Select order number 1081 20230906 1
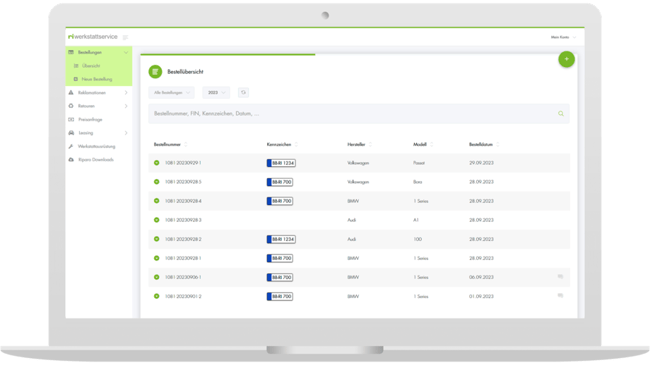Viewport: 650px width, 365px height. point(183,277)
